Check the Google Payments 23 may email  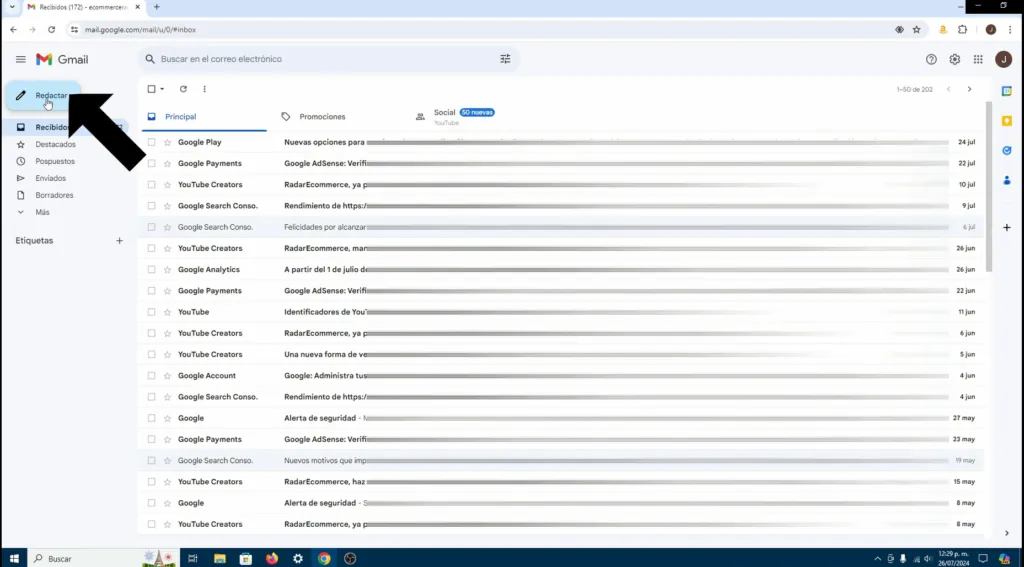[152, 440]
